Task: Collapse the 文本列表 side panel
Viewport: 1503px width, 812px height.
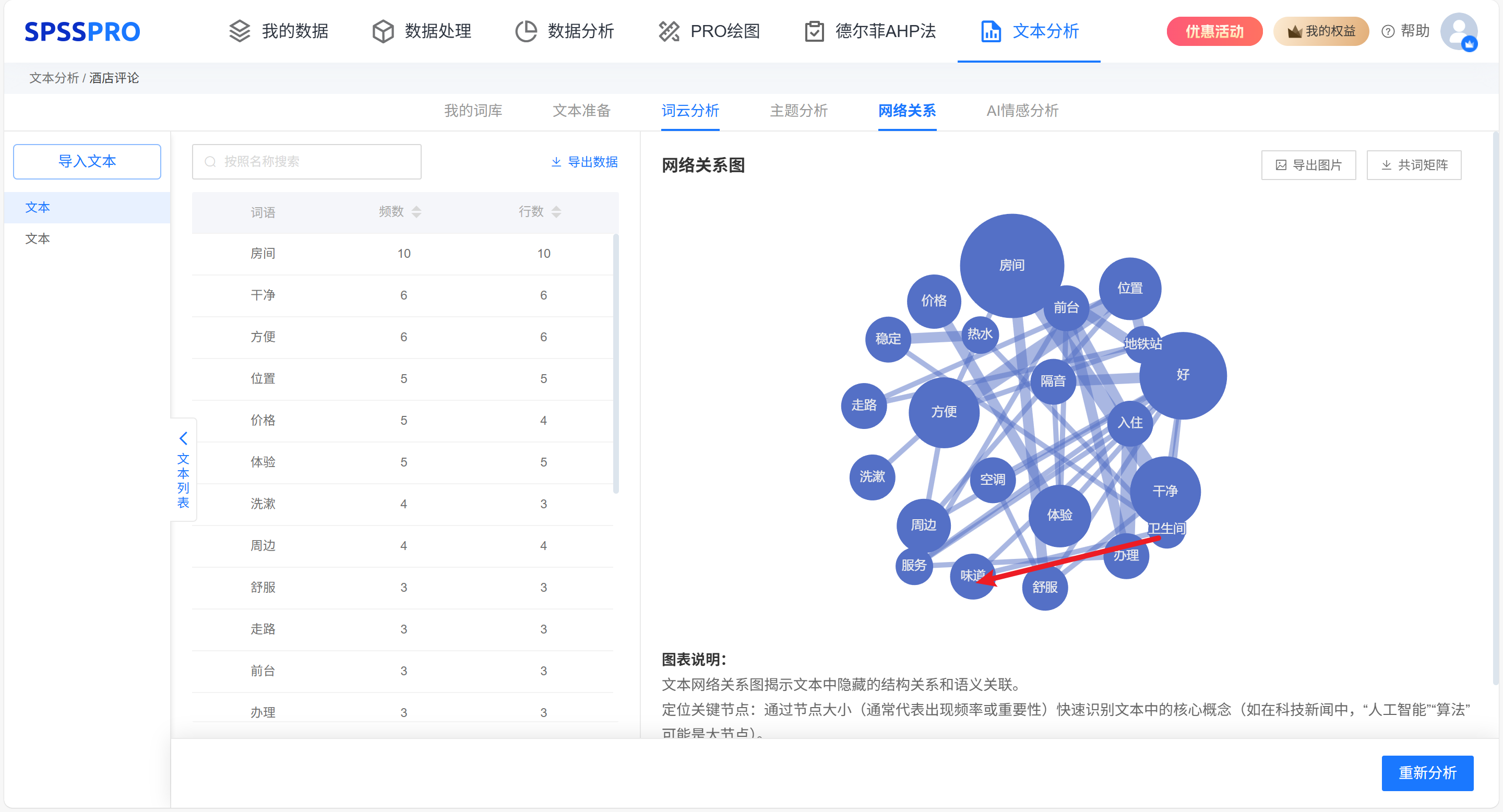Action: point(183,438)
